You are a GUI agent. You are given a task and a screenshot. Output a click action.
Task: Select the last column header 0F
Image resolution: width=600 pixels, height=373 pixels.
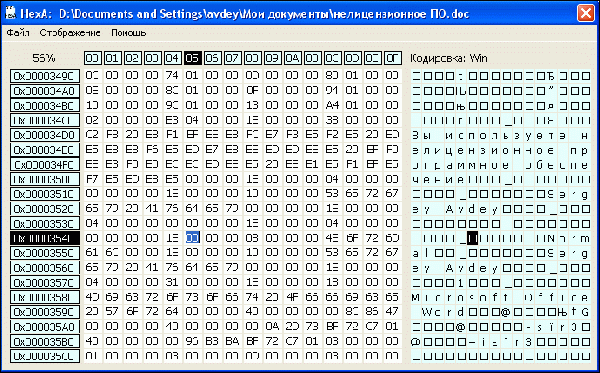[x=392, y=58]
